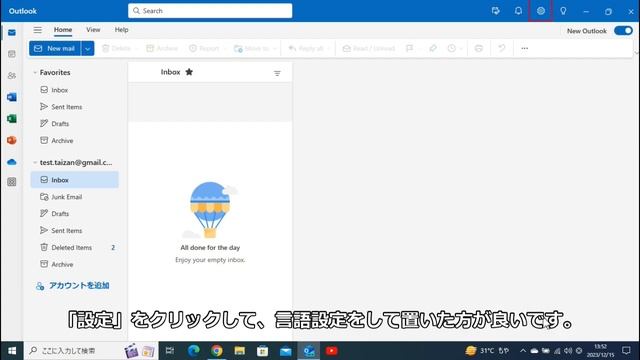This screenshot has height=360, width=640.
Task: Open OneDrive from the left rail
Action: [x=12, y=162]
